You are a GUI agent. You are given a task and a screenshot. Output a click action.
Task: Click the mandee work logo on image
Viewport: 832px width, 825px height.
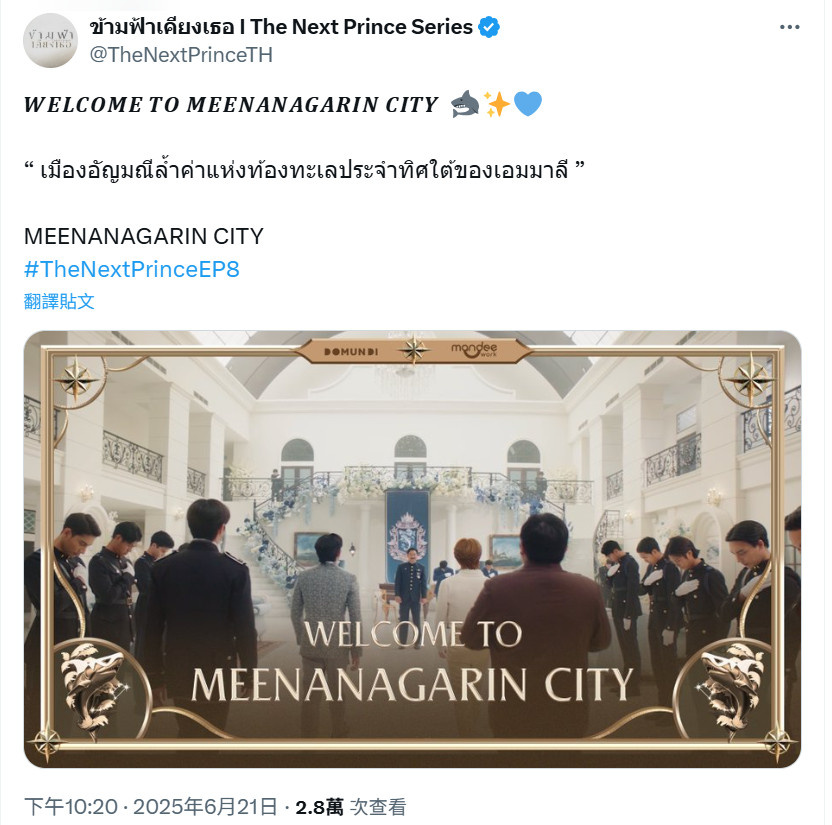click(x=474, y=349)
